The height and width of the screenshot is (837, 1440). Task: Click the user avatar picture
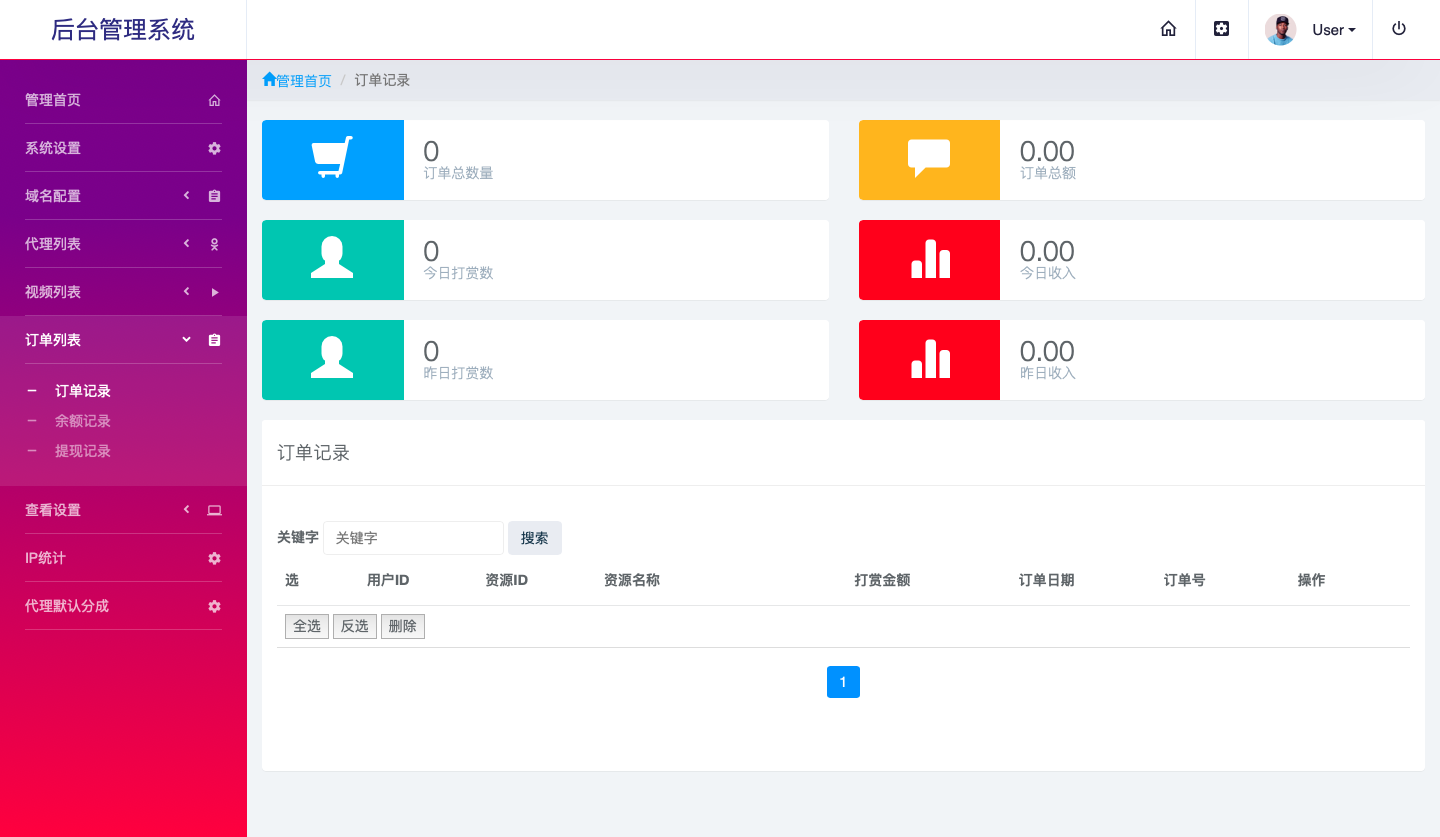tap(1280, 30)
